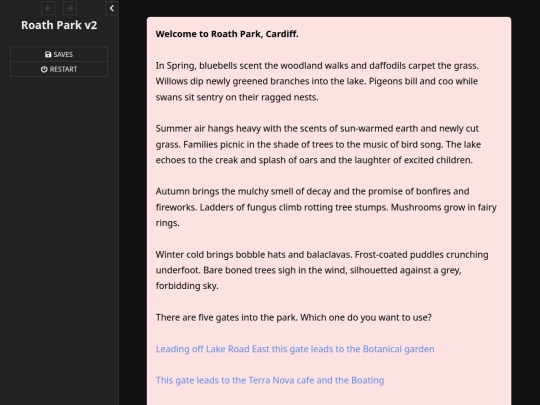Open the Saves menu
Image resolution: width=540 pixels, height=405 pixels.
click(x=59, y=54)
